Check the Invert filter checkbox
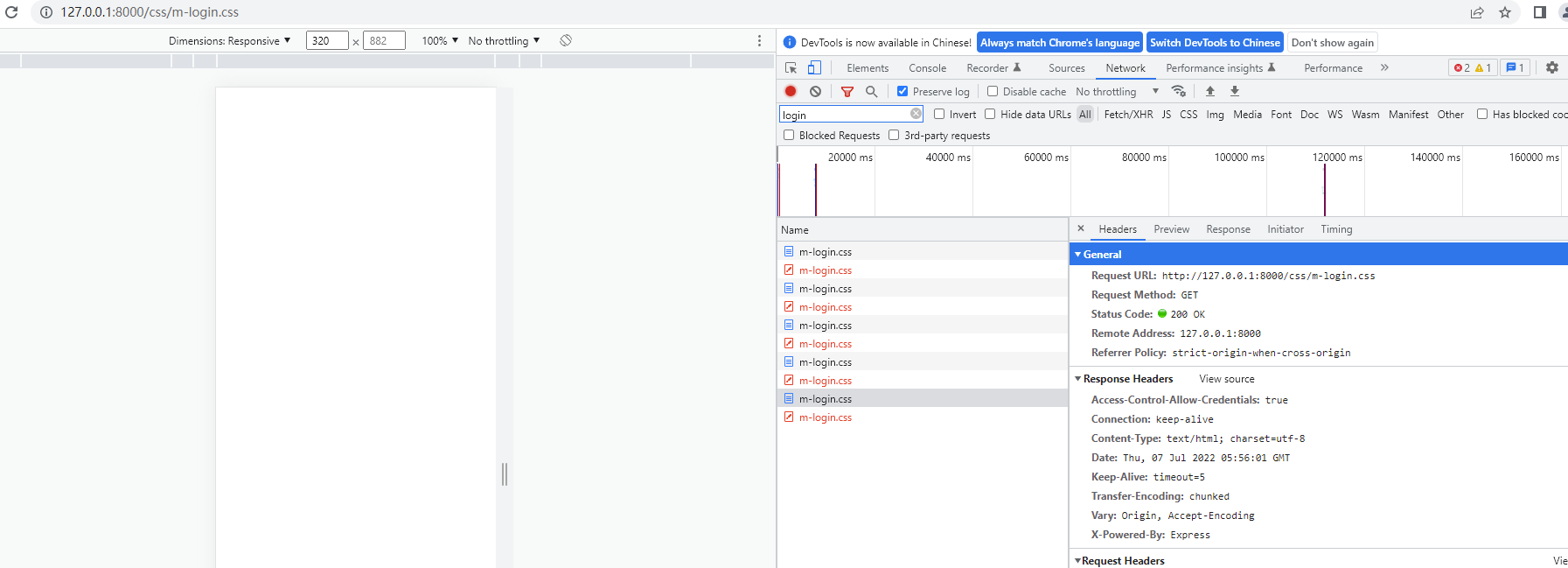 (x=939, y=114)
